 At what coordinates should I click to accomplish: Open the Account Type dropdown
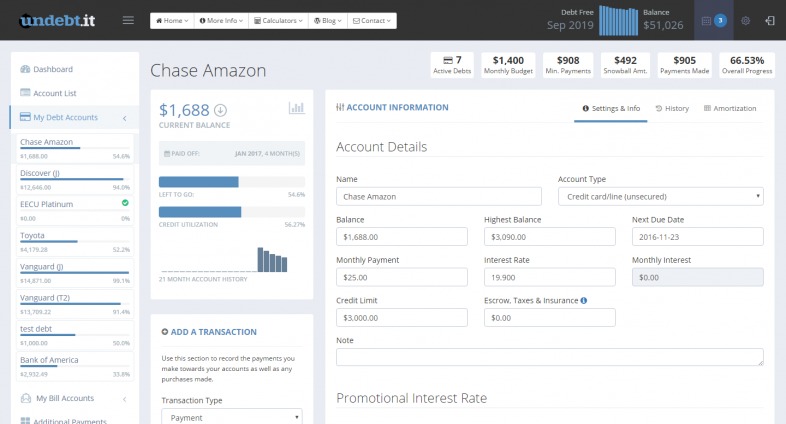coord(660,196)
